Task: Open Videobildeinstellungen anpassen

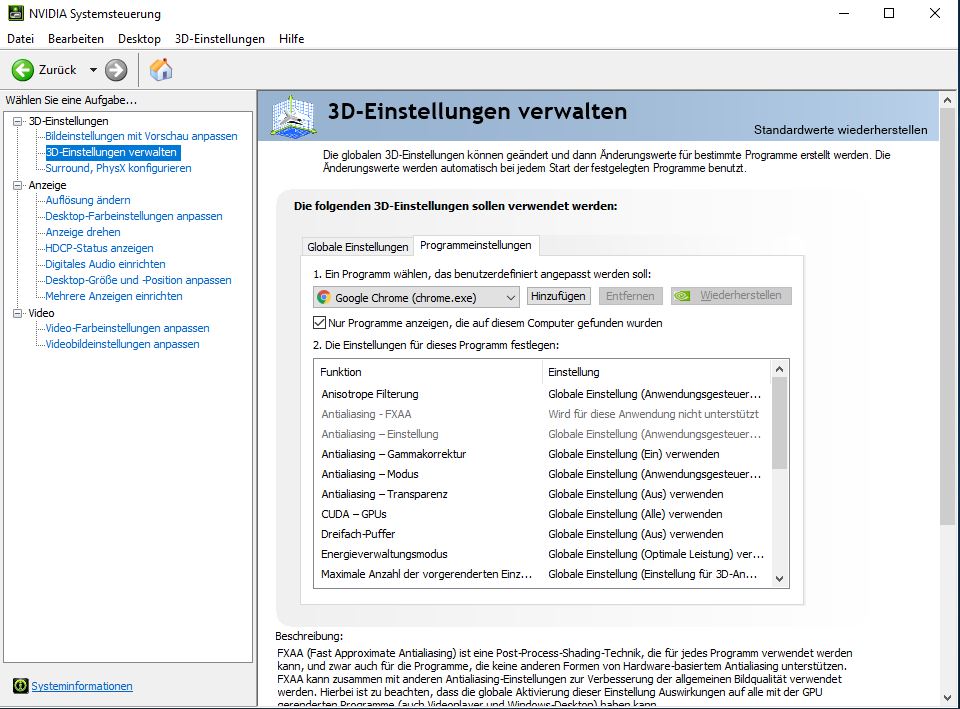Action: (x=122, y=343)
